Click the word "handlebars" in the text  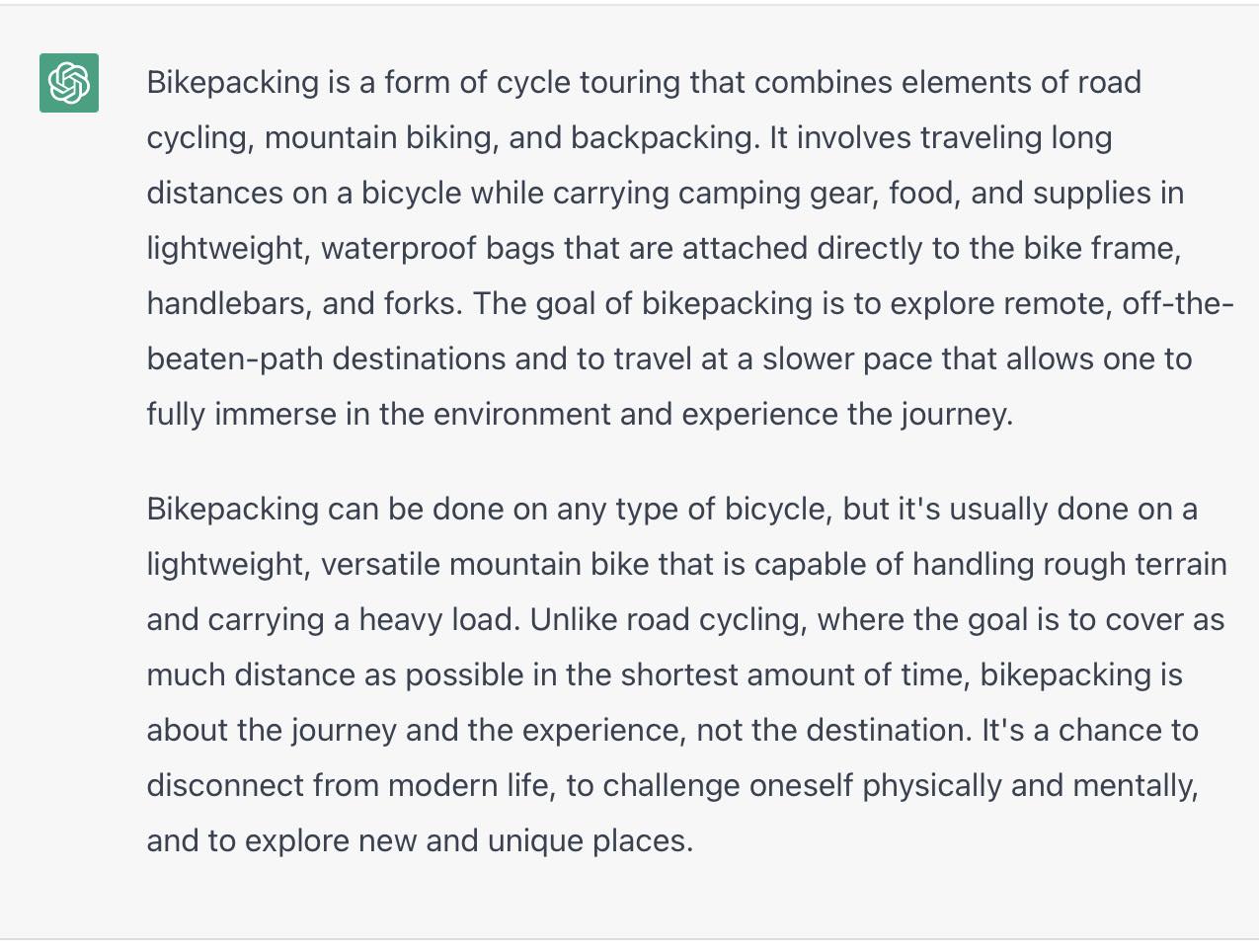229,303
